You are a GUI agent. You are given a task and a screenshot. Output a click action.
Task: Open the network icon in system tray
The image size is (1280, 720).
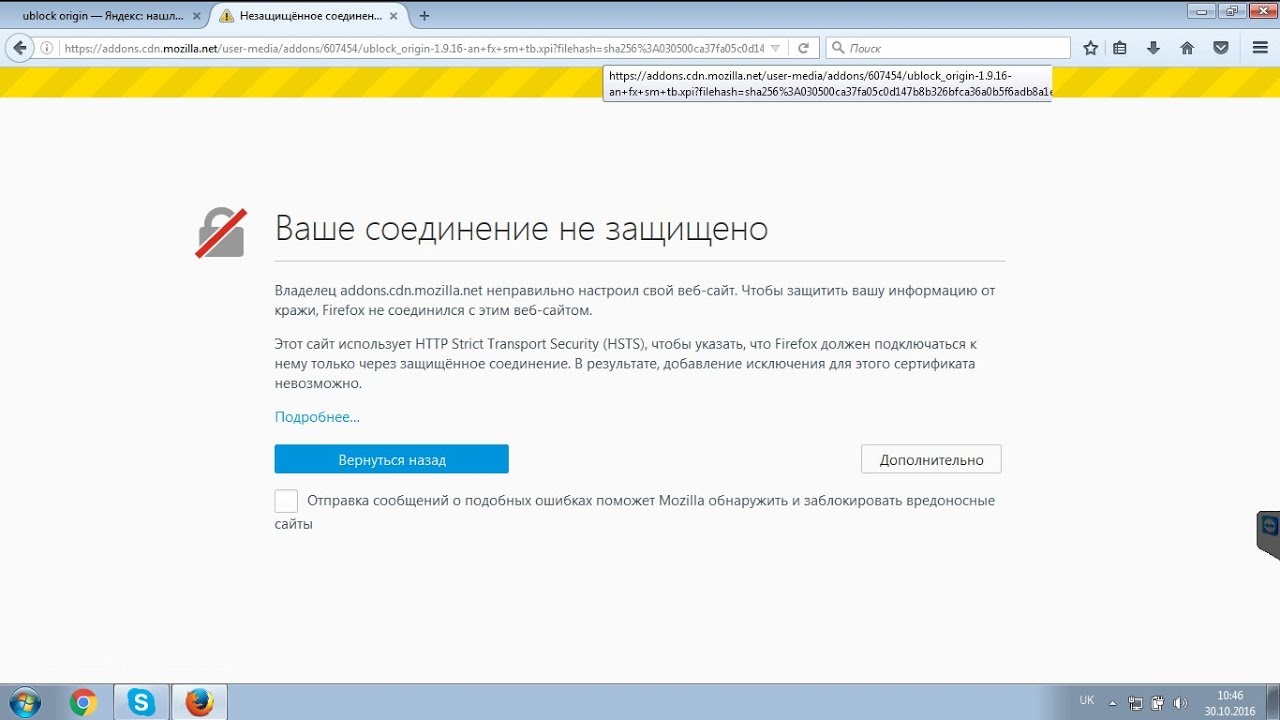(1136, 703)
